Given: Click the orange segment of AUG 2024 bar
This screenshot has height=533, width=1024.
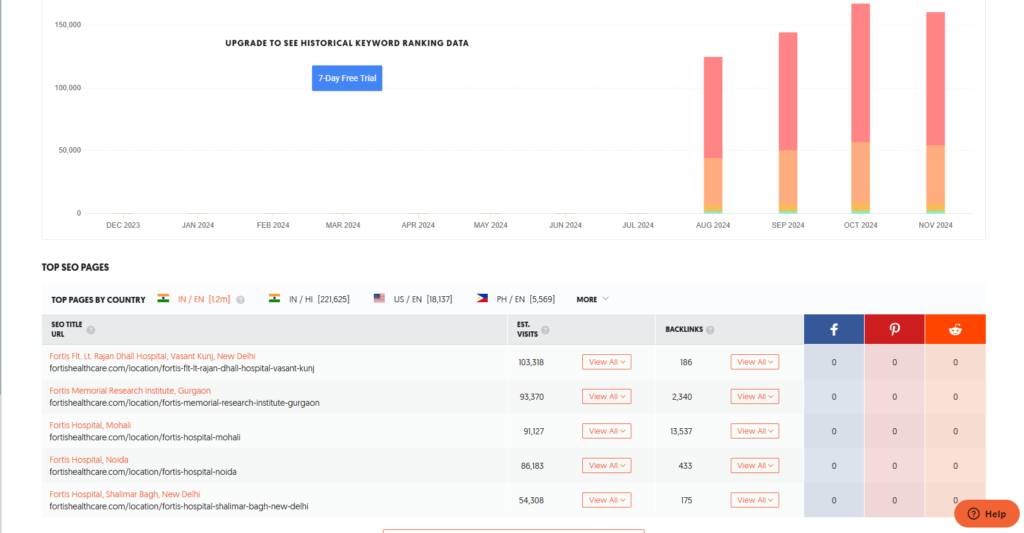Looking at the screenshot, I should (x=713, y=180).
